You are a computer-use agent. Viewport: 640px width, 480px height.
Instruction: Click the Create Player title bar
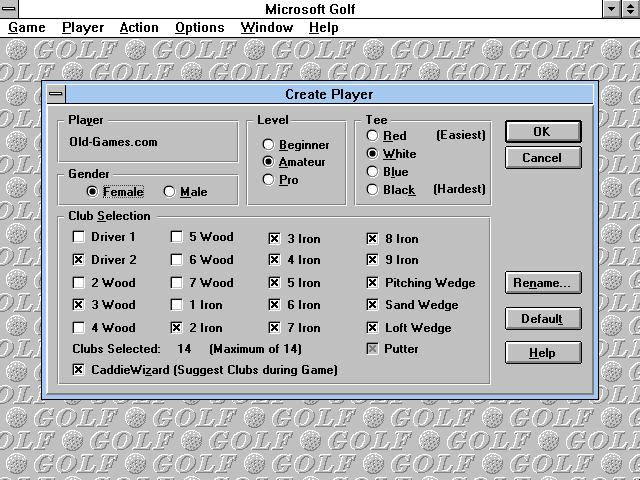tap(329, 94)
